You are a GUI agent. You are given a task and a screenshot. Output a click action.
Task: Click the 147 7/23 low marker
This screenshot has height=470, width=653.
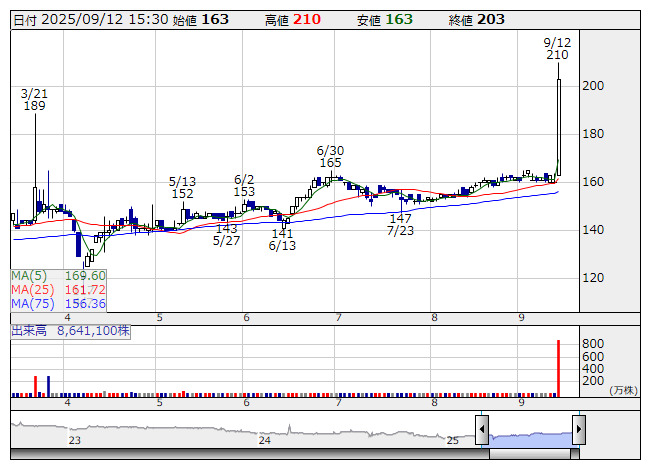(400, 224)
